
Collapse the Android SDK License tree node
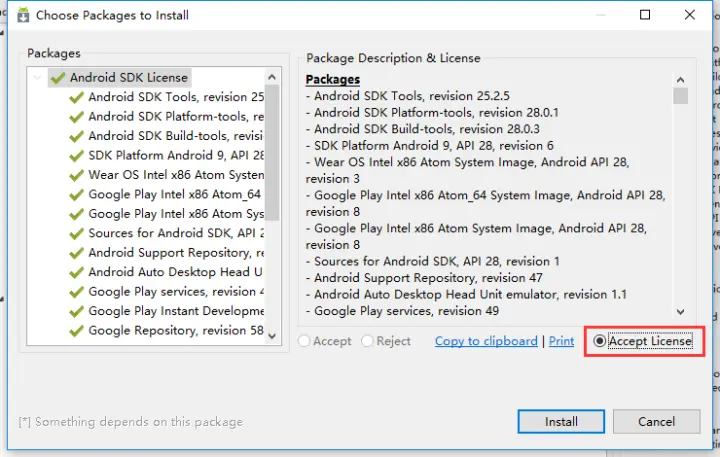point(38,78)
